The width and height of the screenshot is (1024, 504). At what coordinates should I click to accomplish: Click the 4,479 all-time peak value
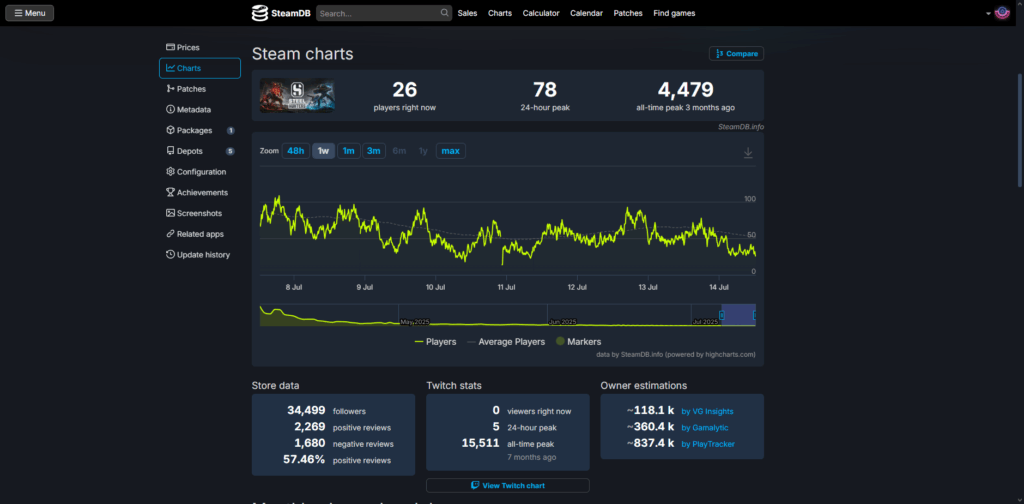685,90
